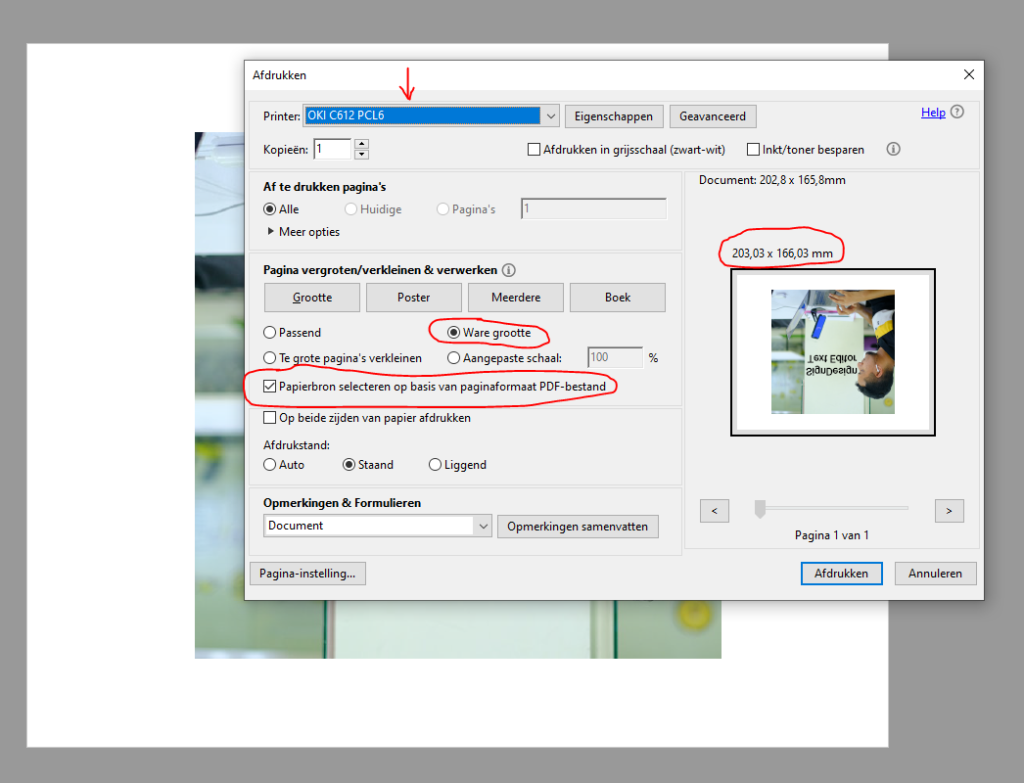Open printer Eigenschappen
The image size is (1024, 783).
tap(614, 116)
